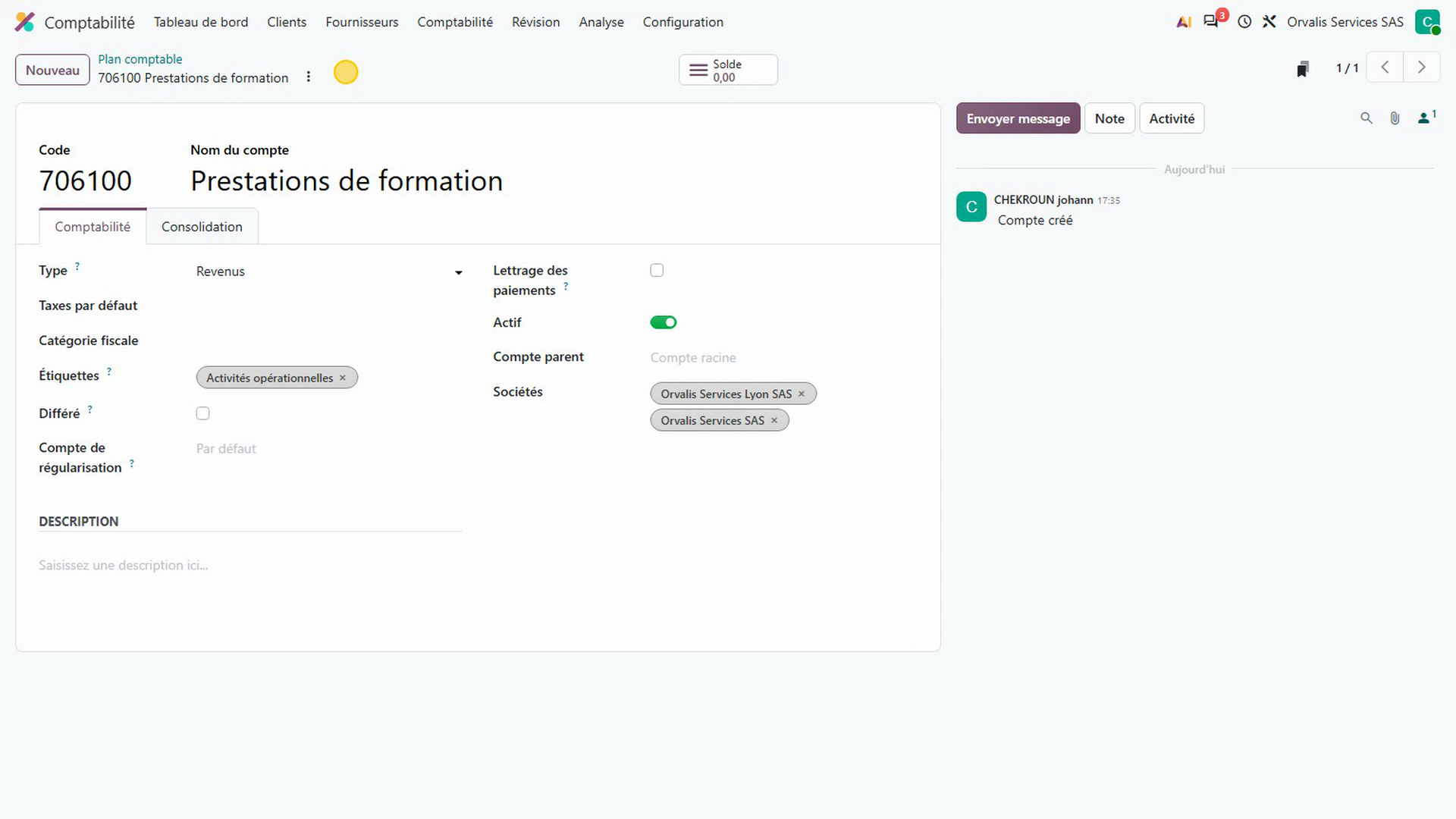
Task: Open the Comptabilité app home icon
Action: click(25, 22)
